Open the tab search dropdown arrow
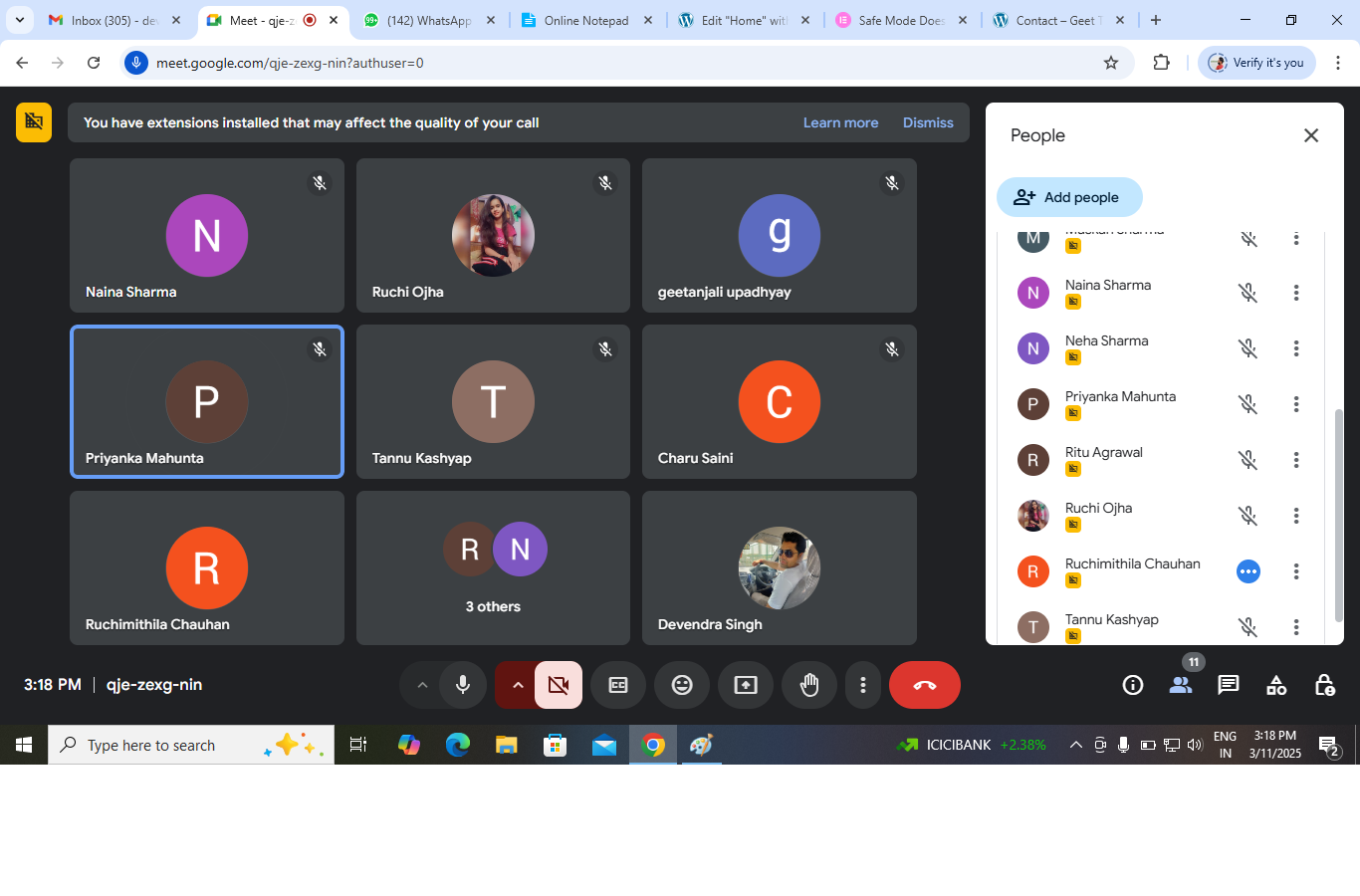1360x896 pixels. 20,20
